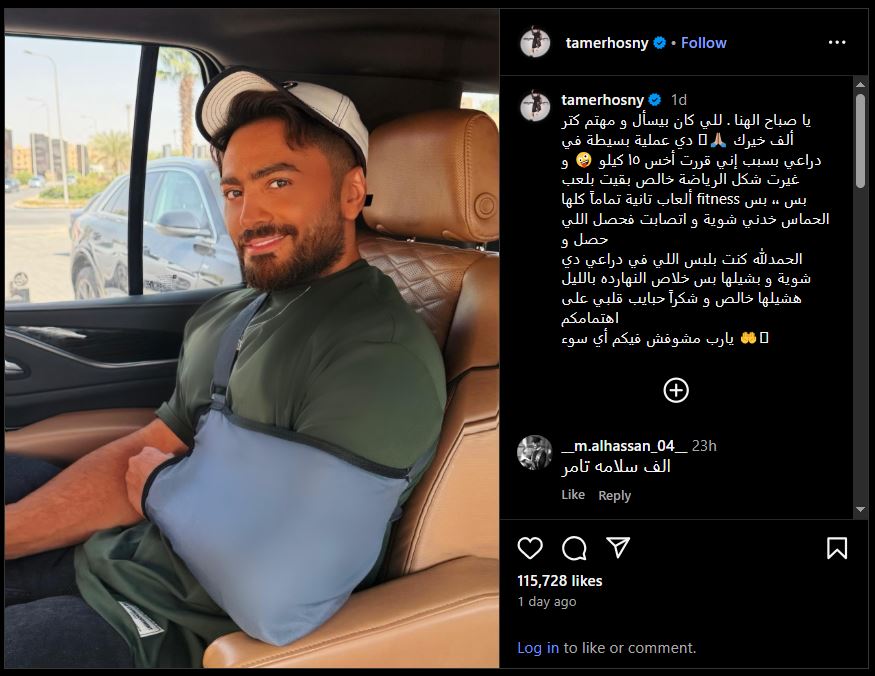The width and height of the screenshot is (875, 676).
Task: Open __m.alhassan_04__ commenter avatar
Action: [x=534, y=452]
